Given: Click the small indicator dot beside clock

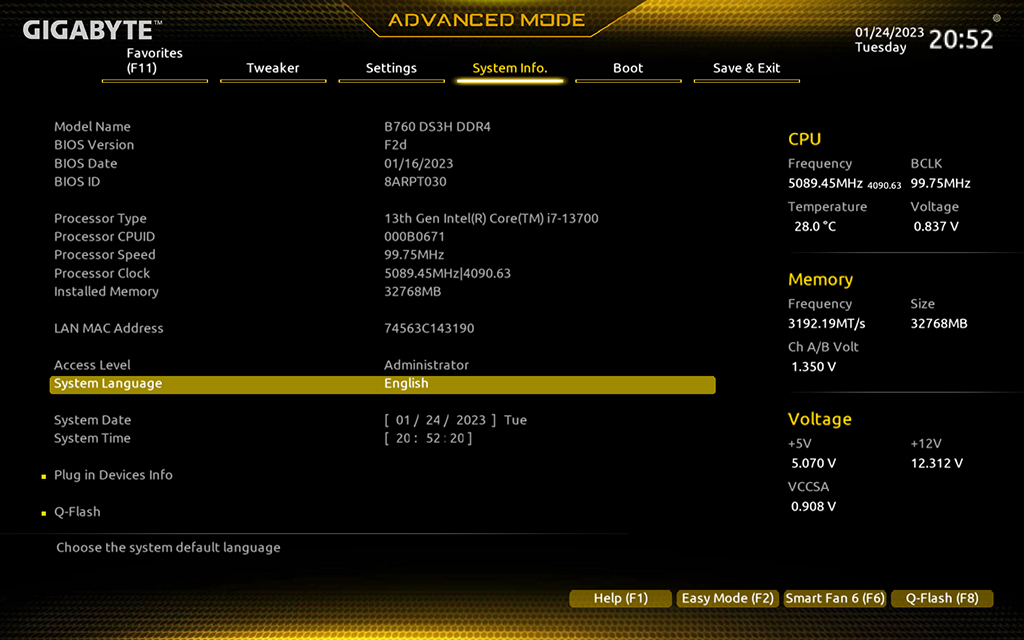Looking at the screenshot, I should click(997, 18).
